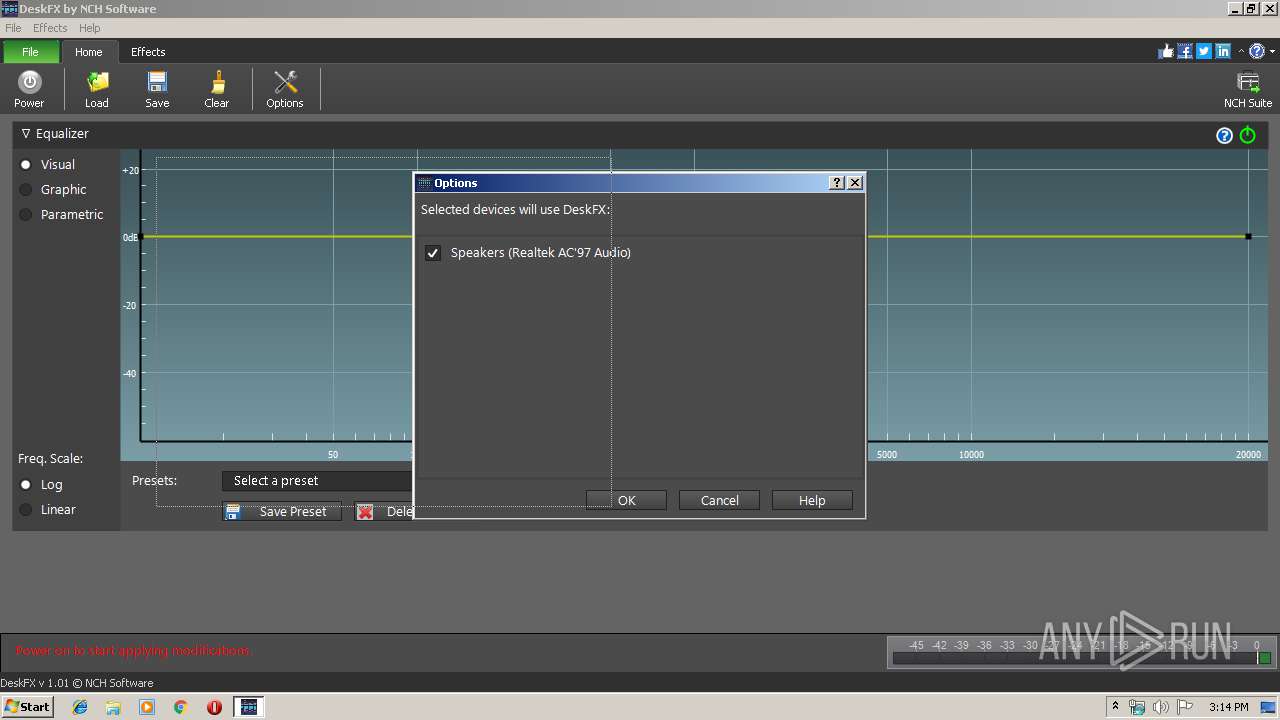This screenshot has height=720, width=1280.
Task: Click the network tray icon
Action: 1137,707
